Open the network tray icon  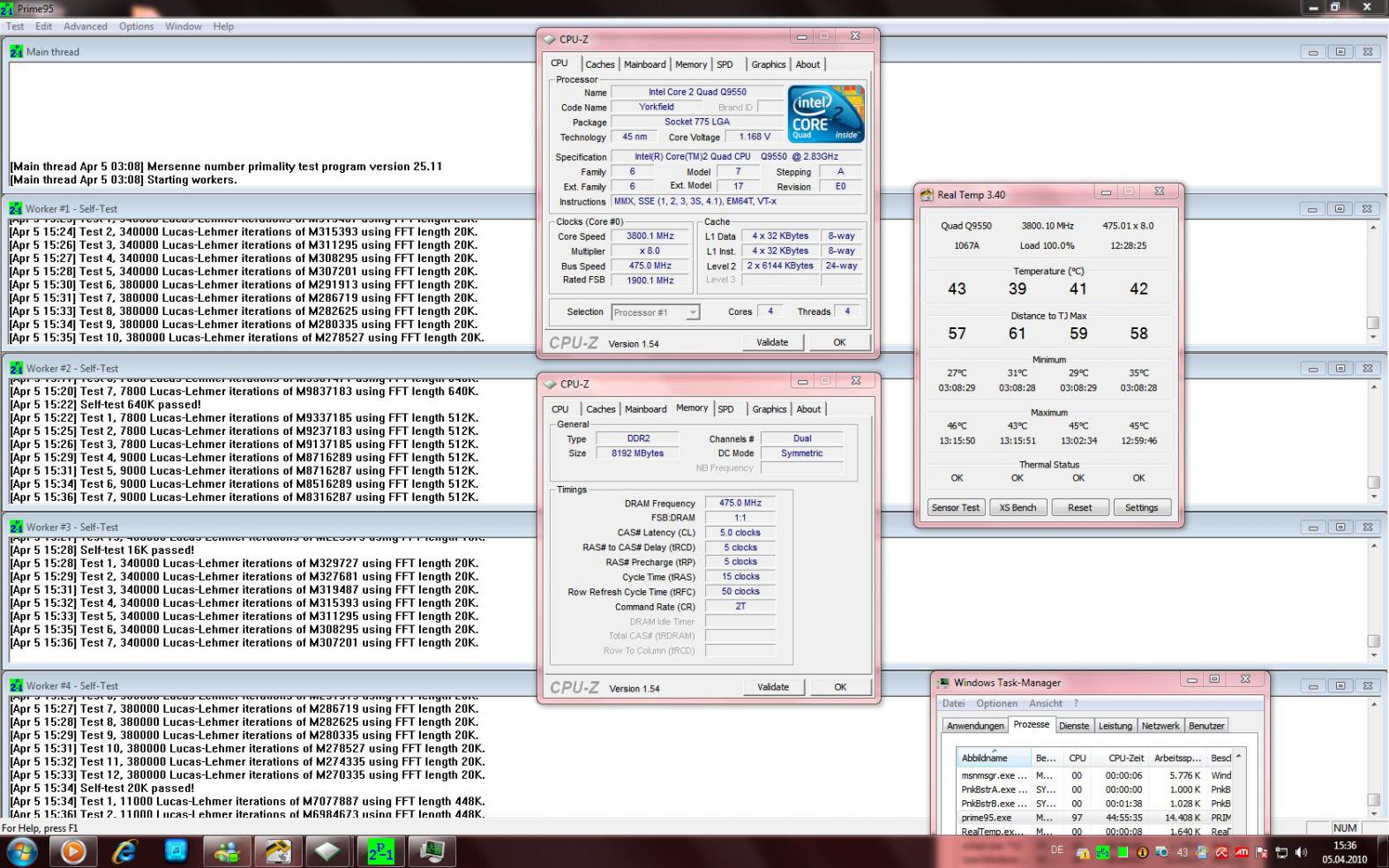1281,853
